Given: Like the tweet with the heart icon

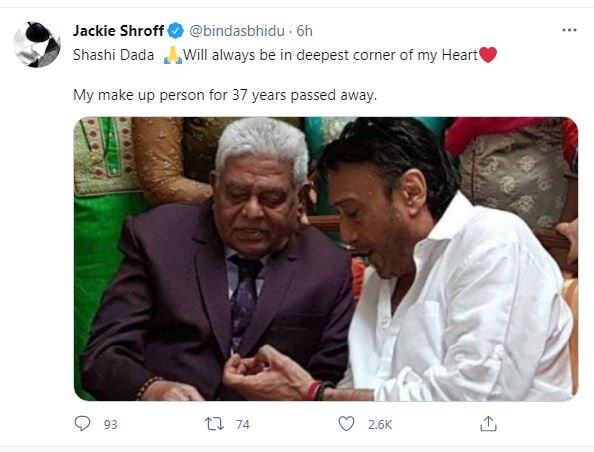Looking at the screenshot, I should 346,424.
